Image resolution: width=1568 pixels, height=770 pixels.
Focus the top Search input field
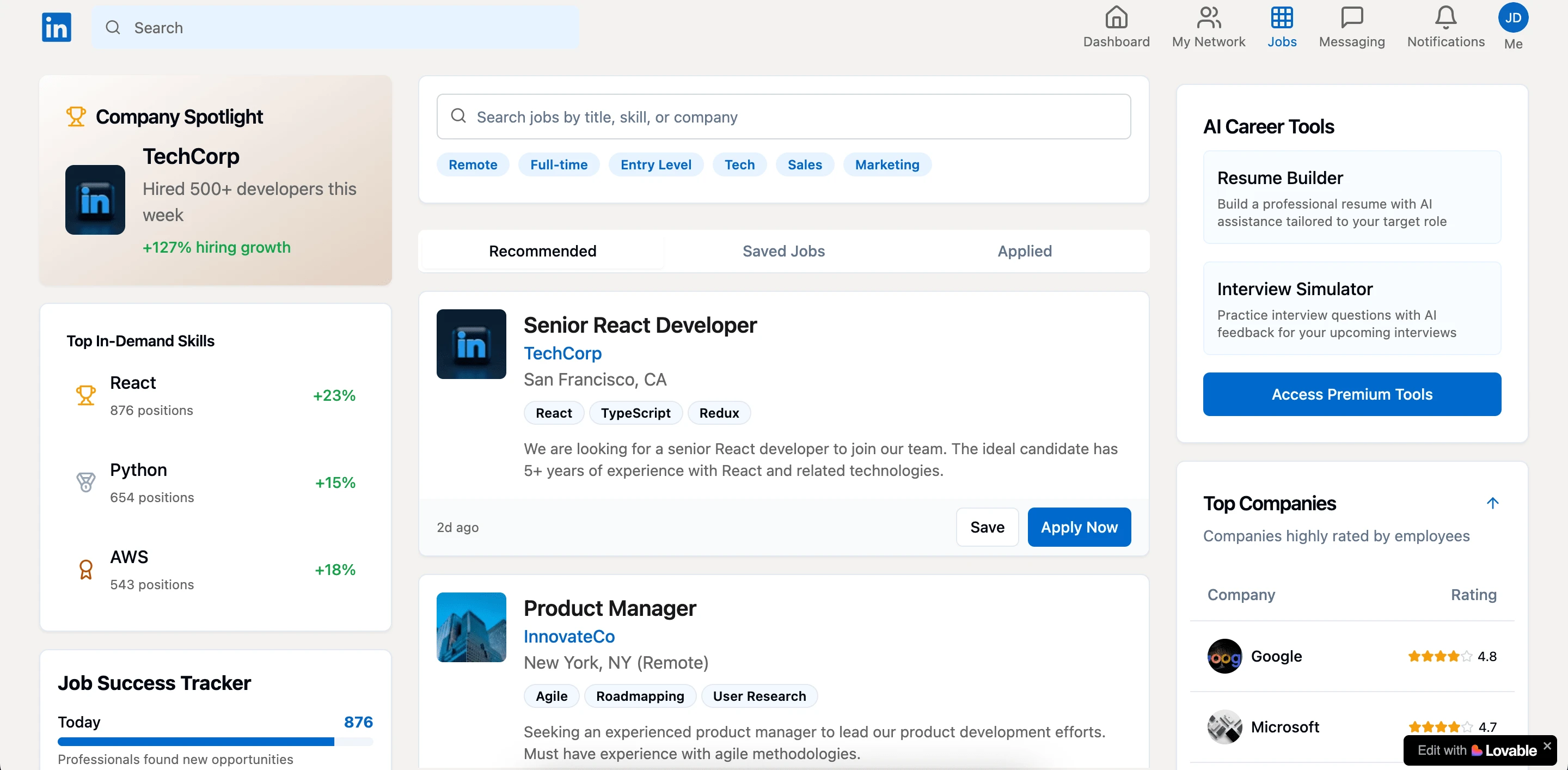tap(335, 27)
